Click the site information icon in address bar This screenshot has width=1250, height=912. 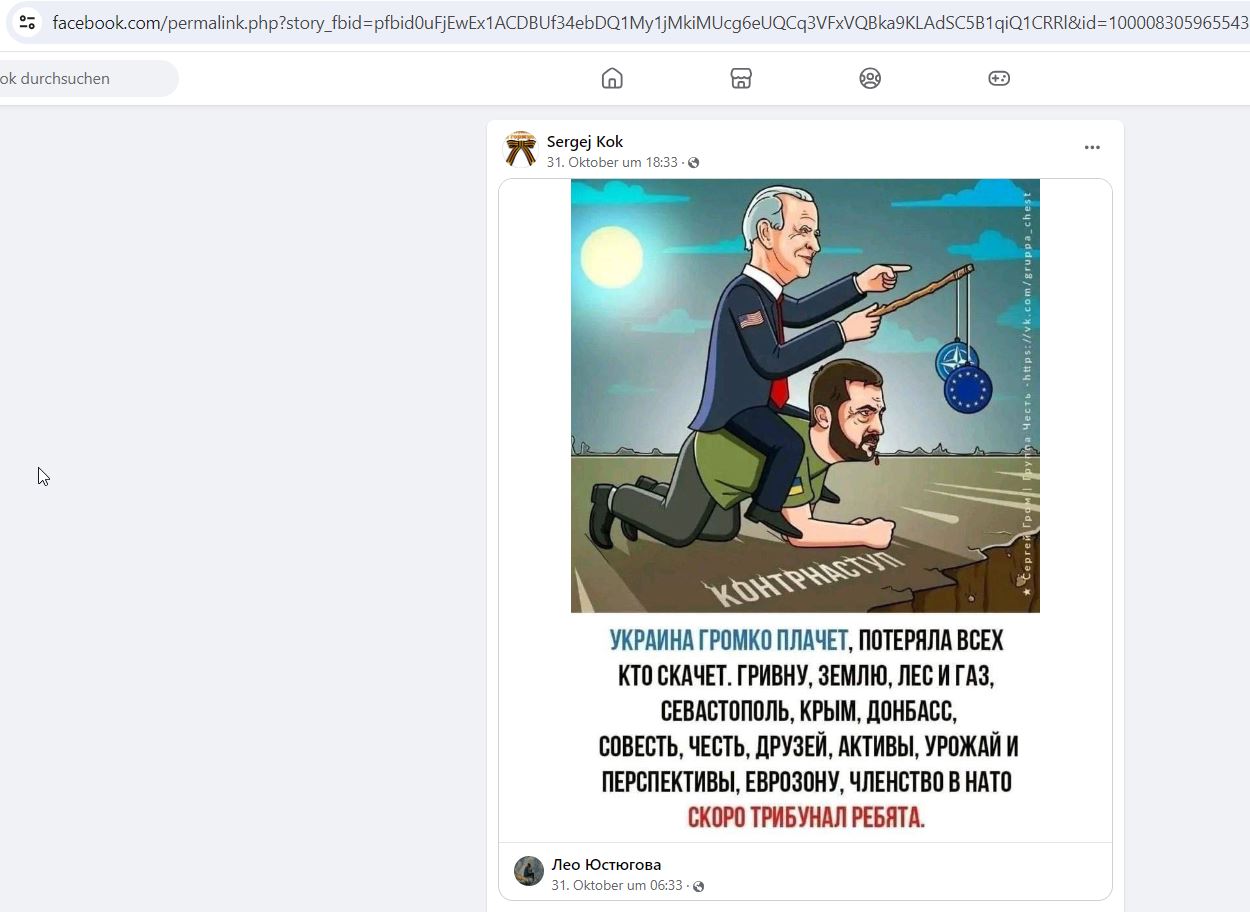27,21
